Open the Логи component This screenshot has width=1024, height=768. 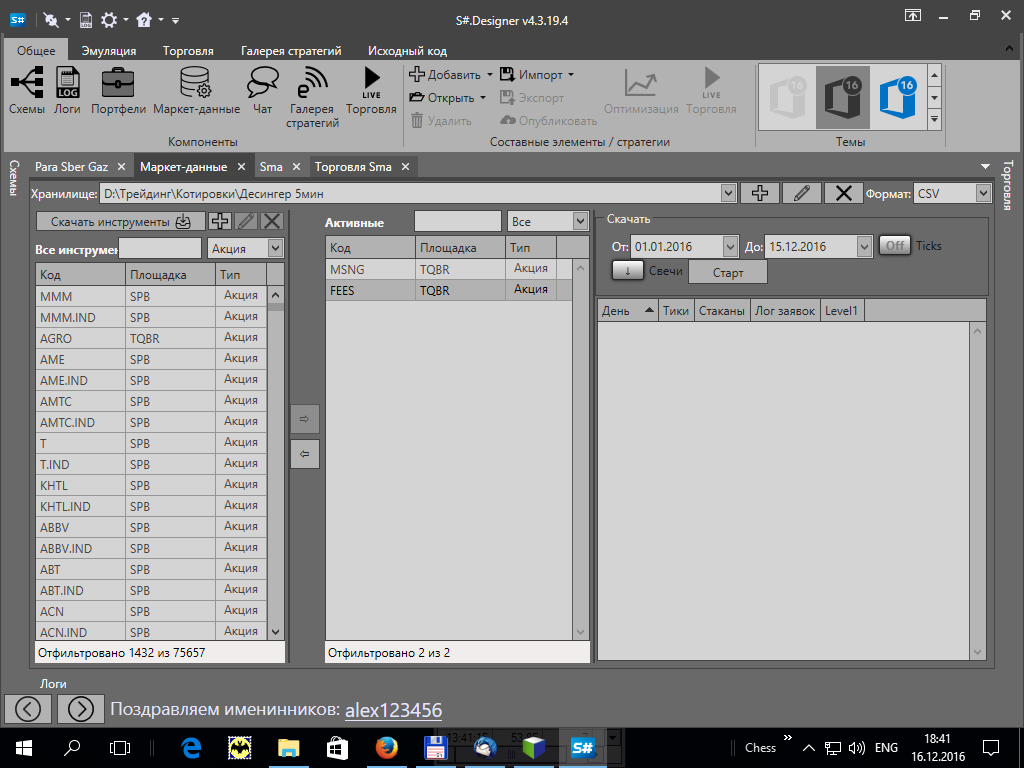click(x=67, y=91)
